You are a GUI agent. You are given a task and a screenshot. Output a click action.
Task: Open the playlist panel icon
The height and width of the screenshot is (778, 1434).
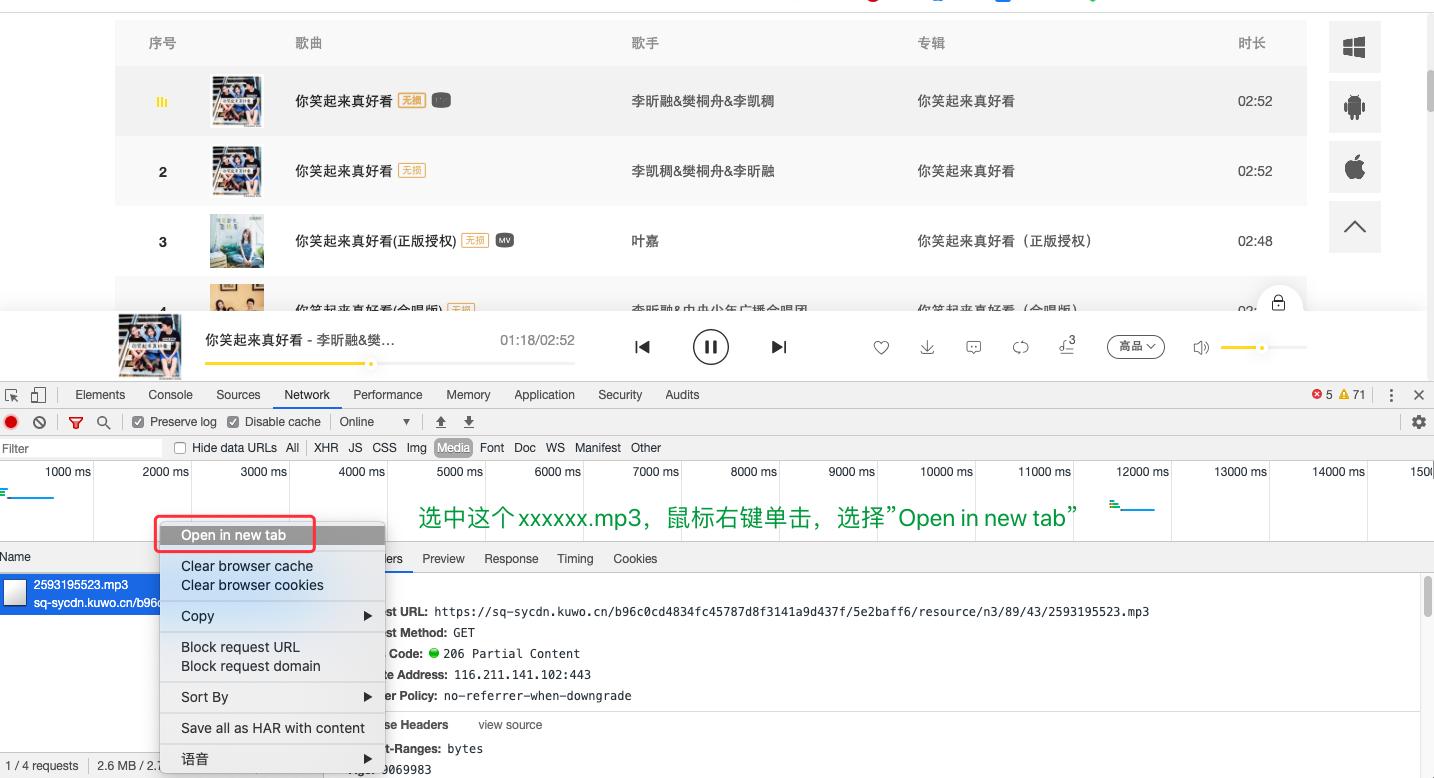[x=1067, y=347]
